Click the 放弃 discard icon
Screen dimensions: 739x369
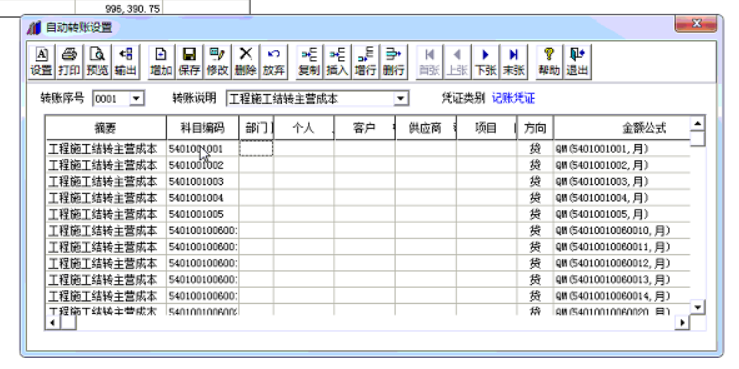click(x=274, y=61)
